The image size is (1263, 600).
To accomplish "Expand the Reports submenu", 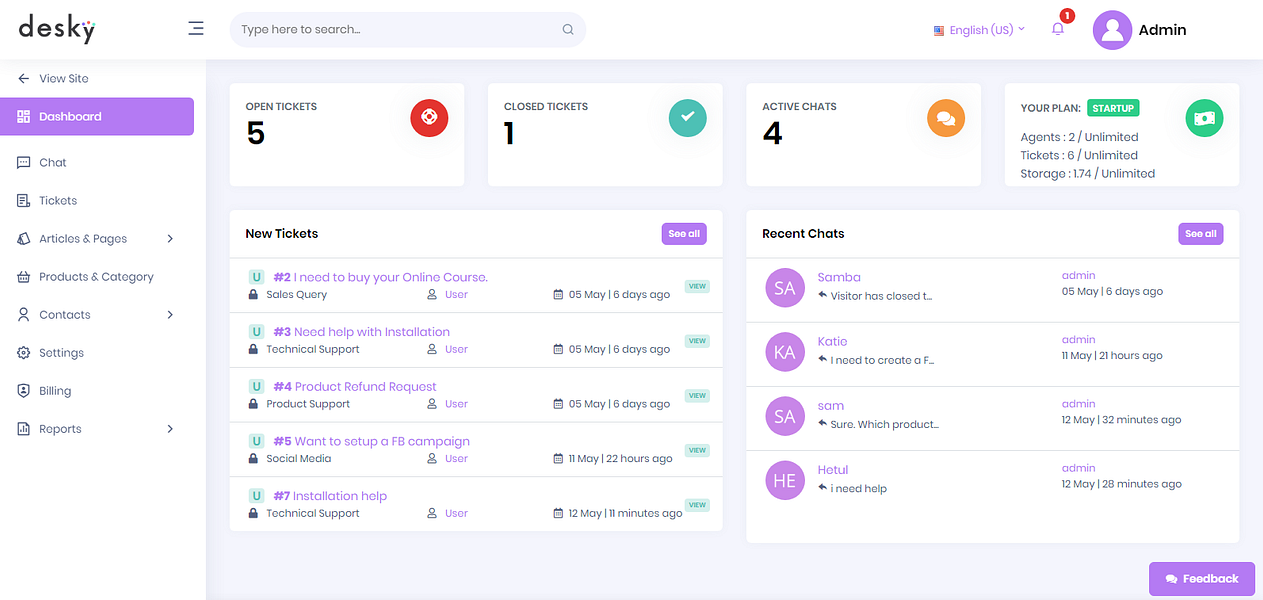I will (x=97, y=429).
